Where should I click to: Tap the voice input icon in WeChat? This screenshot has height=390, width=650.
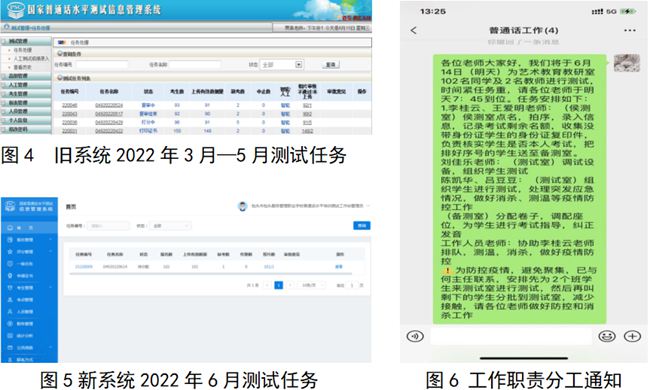point(415,336)
